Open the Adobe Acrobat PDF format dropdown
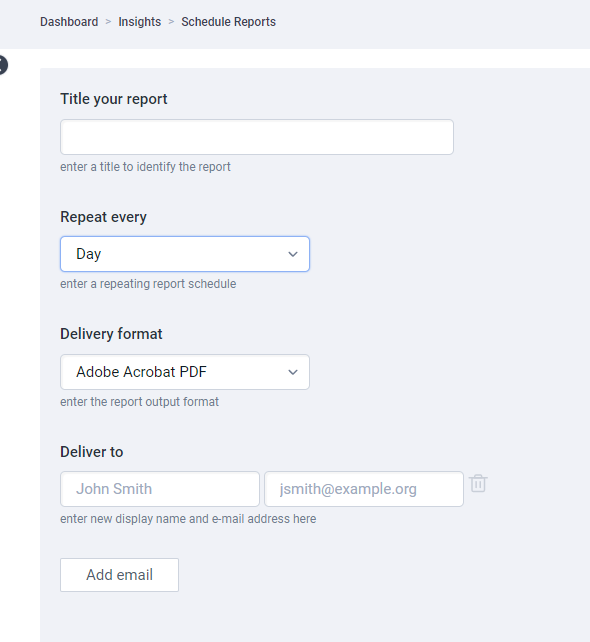The width and height of the screenshot is (590, 642). click(x=185, y=372)
